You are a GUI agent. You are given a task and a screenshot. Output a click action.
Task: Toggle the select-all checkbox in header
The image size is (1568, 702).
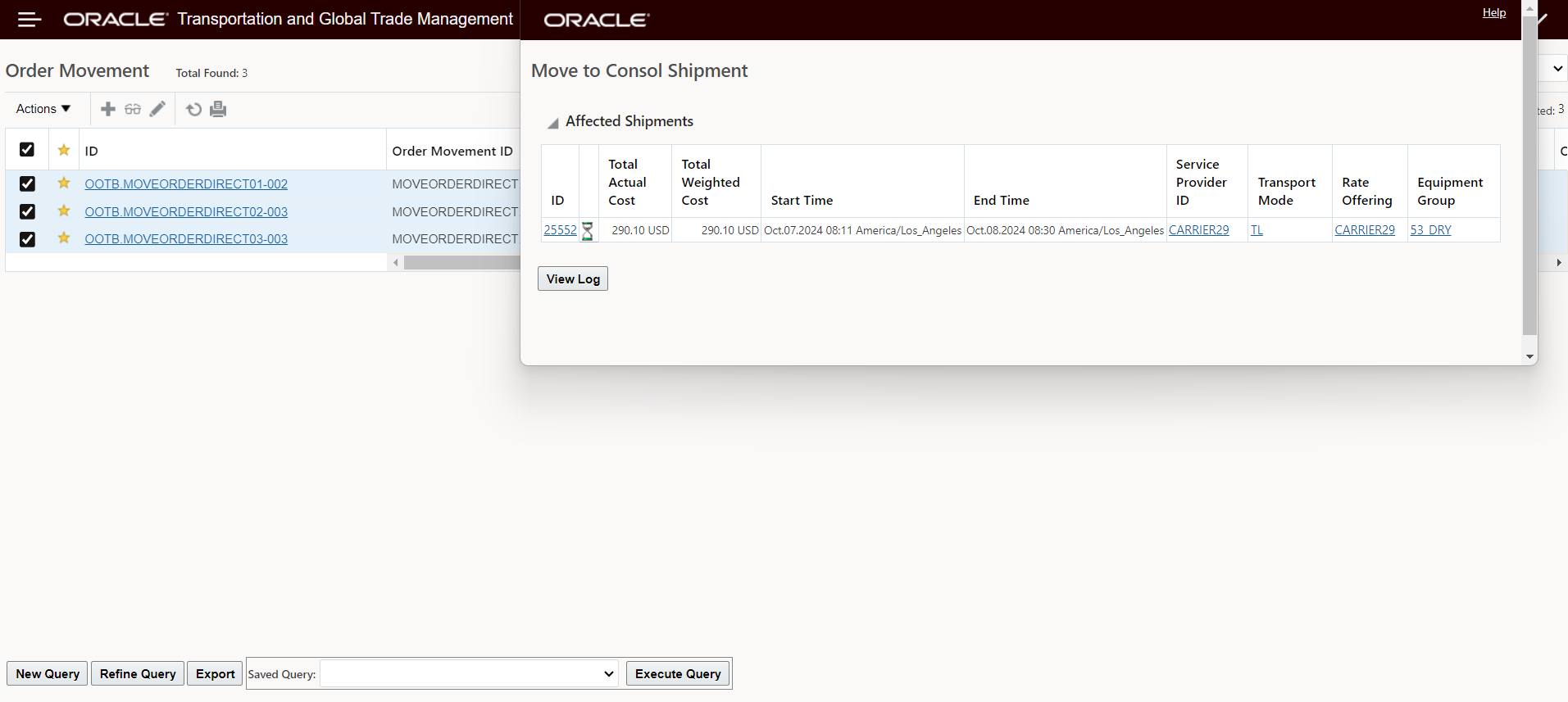point(27,150)
